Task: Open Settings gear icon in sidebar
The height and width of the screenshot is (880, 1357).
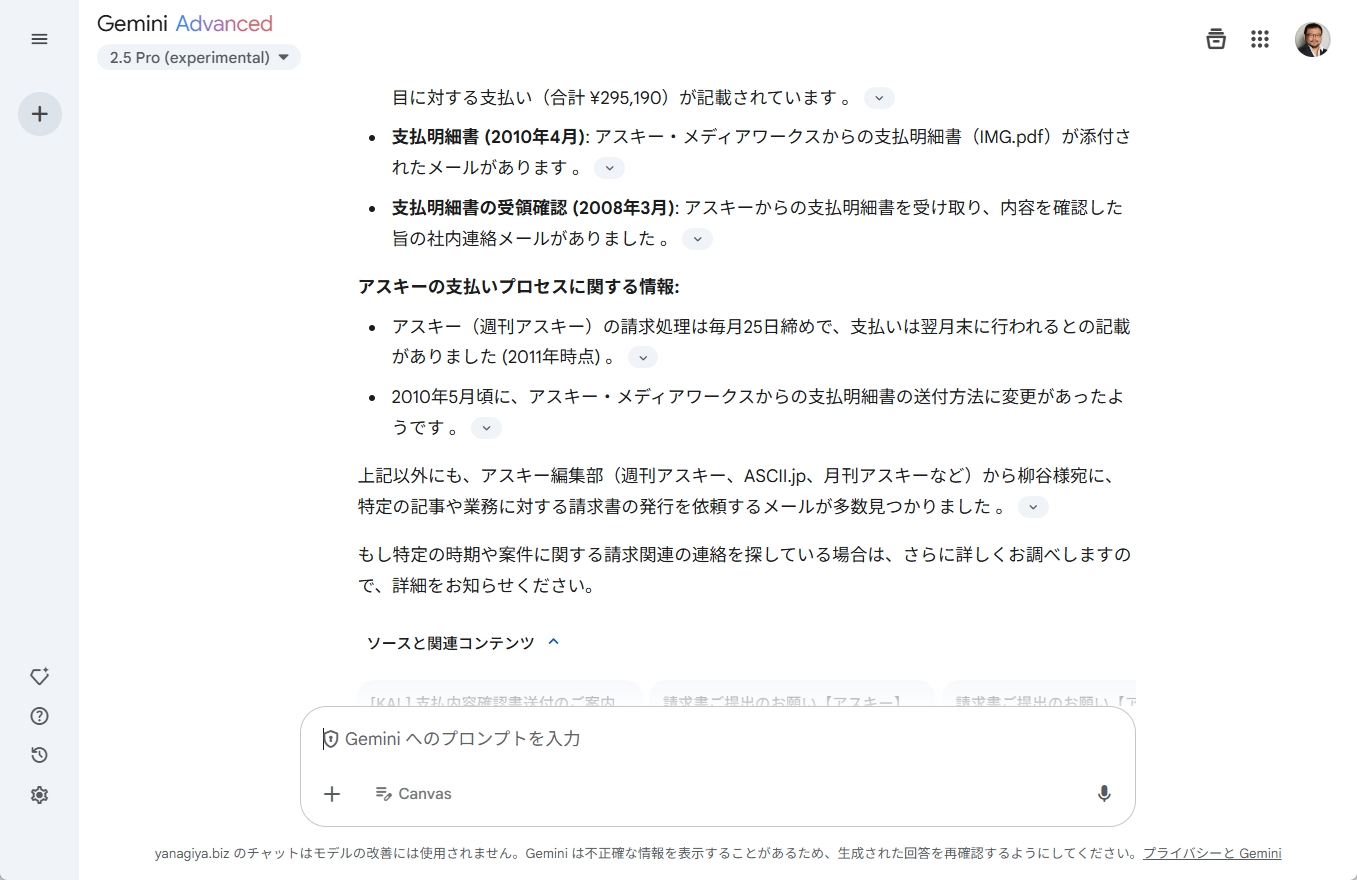Action: (39, 795)
